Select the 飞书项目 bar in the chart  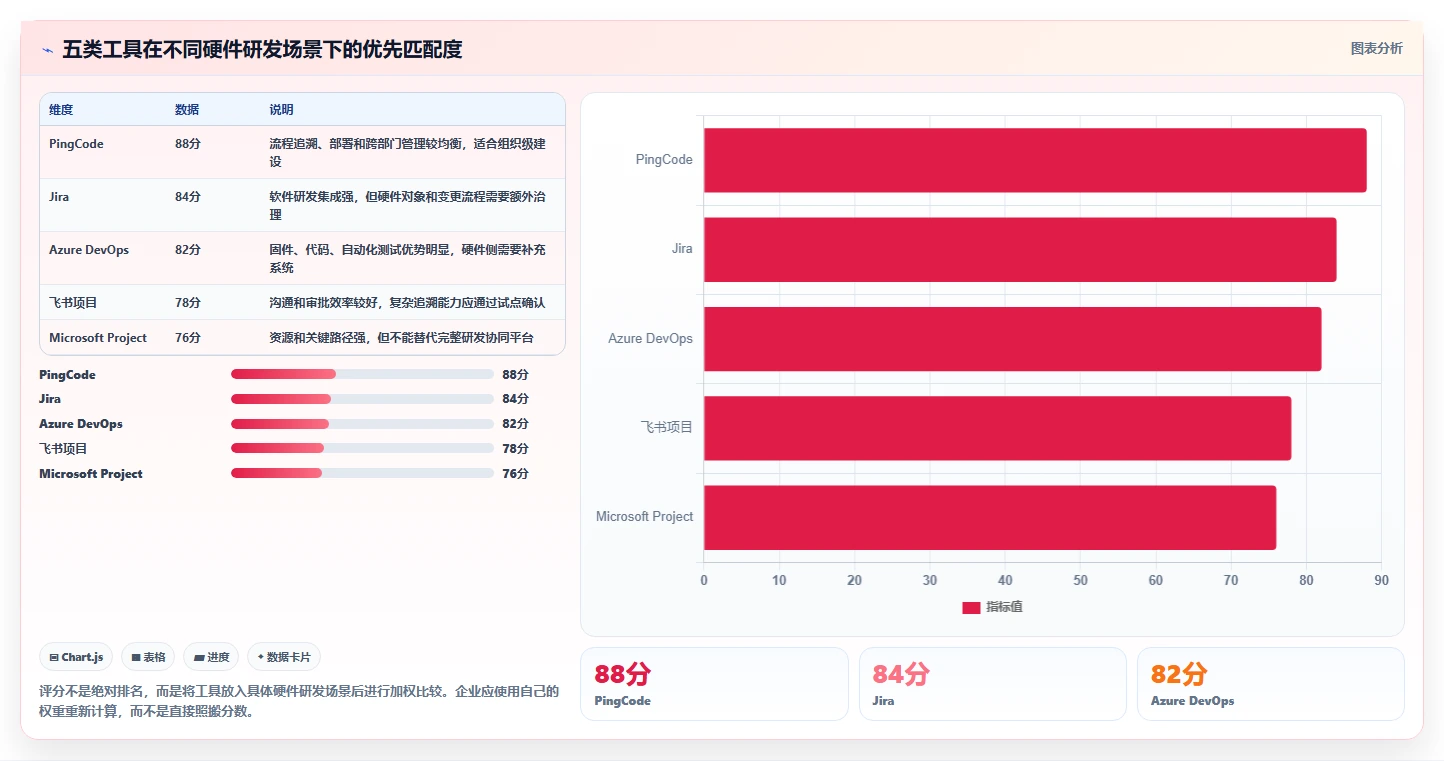point(997,428)
